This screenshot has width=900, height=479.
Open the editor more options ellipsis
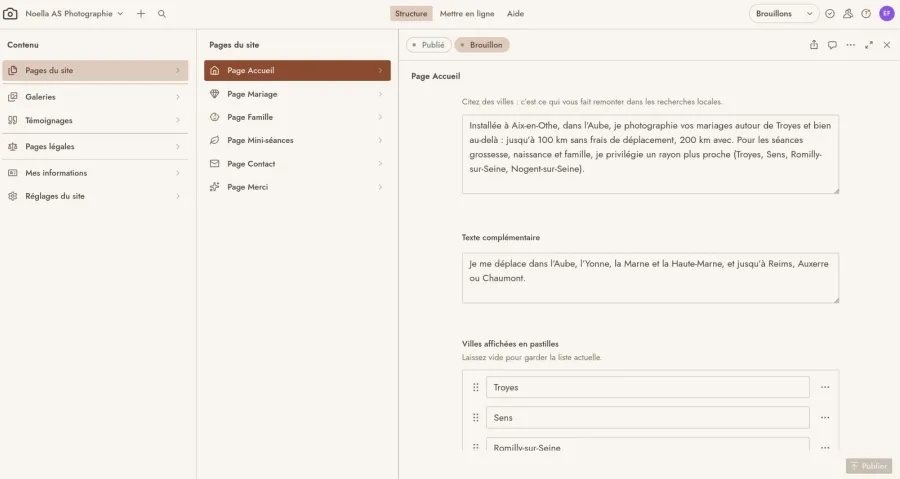click(851, 45)
